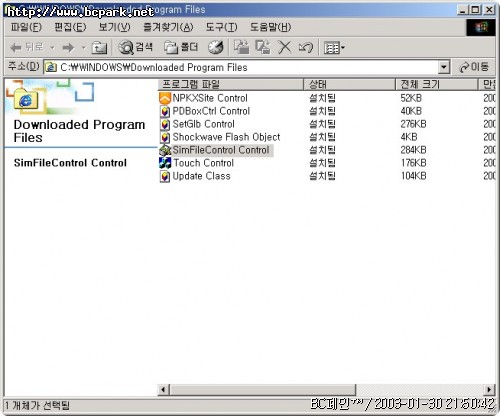
Task: Click the 이동 (Go) button
Action: coord(474,67)
